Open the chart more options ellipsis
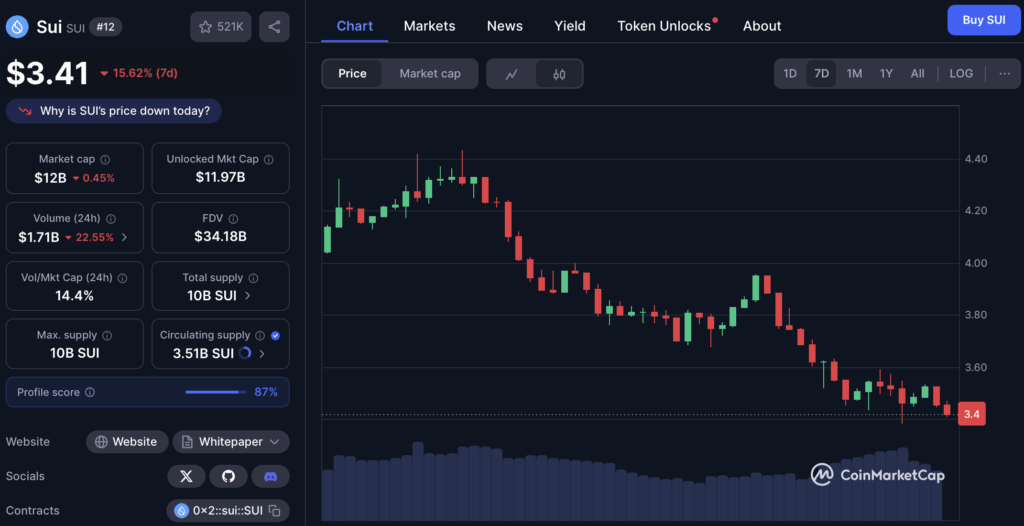Viewport: 1024px width, 526px height. [1004, 73]
